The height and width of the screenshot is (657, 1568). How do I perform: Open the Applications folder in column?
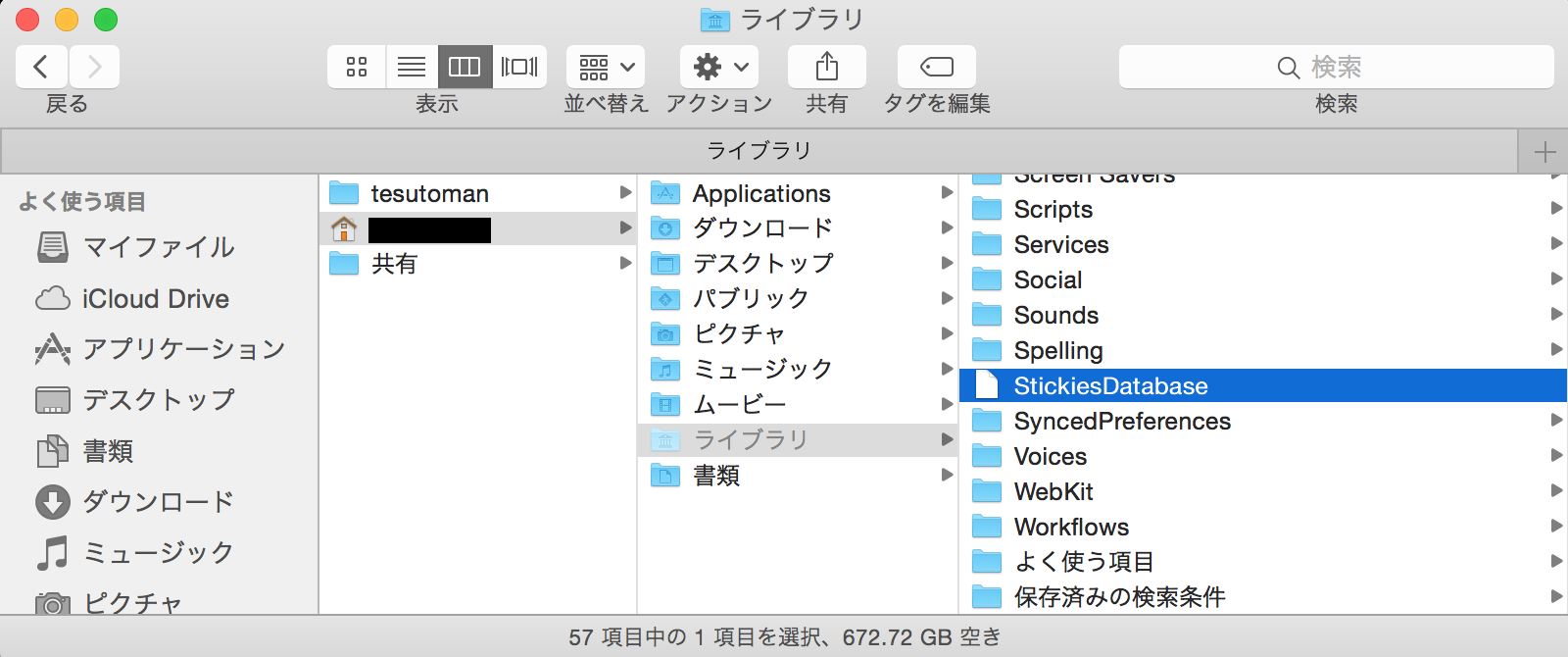pyautogui.click(x=760, y=194)
